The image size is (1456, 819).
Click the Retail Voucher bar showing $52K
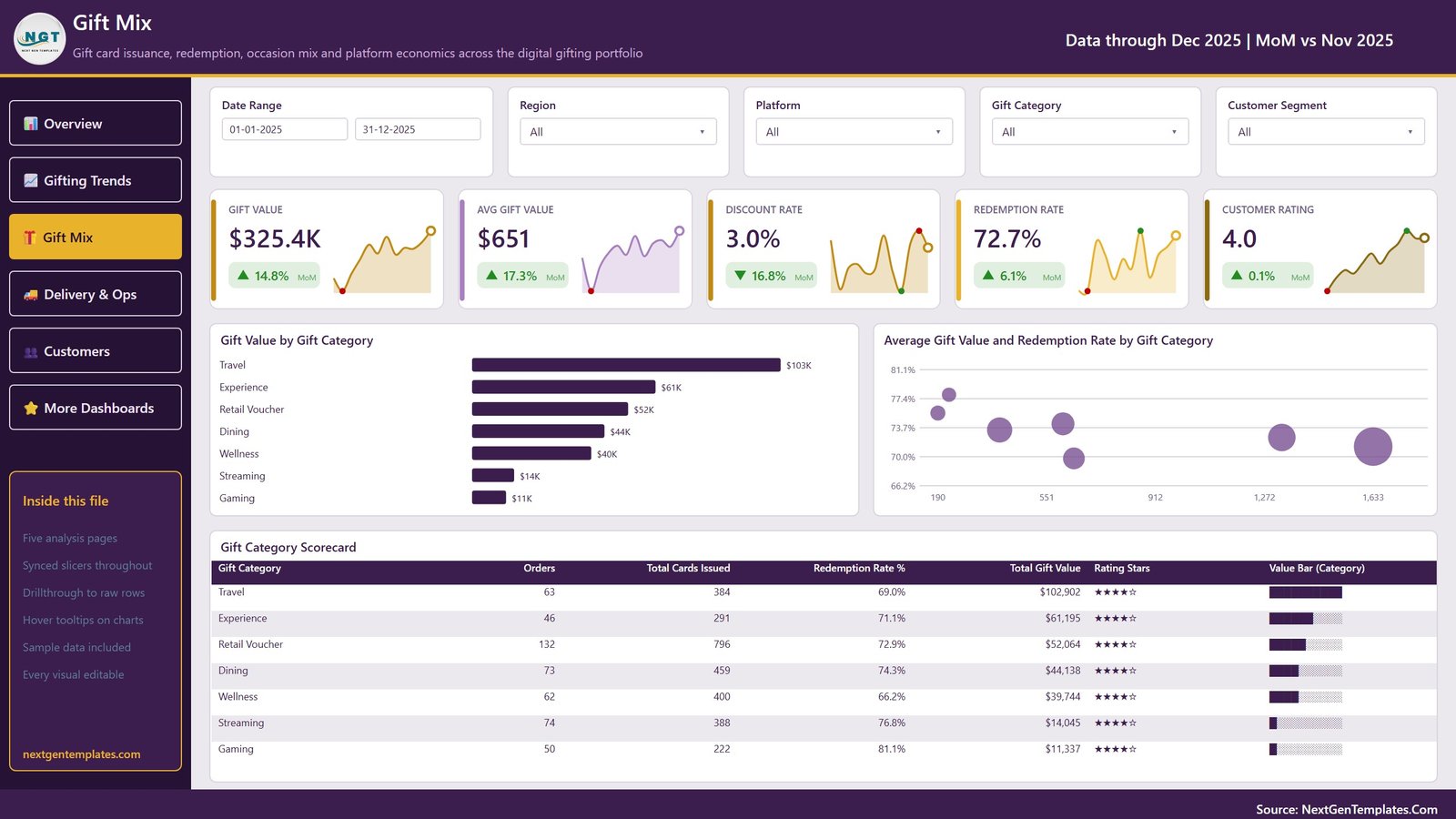point(550,409)
